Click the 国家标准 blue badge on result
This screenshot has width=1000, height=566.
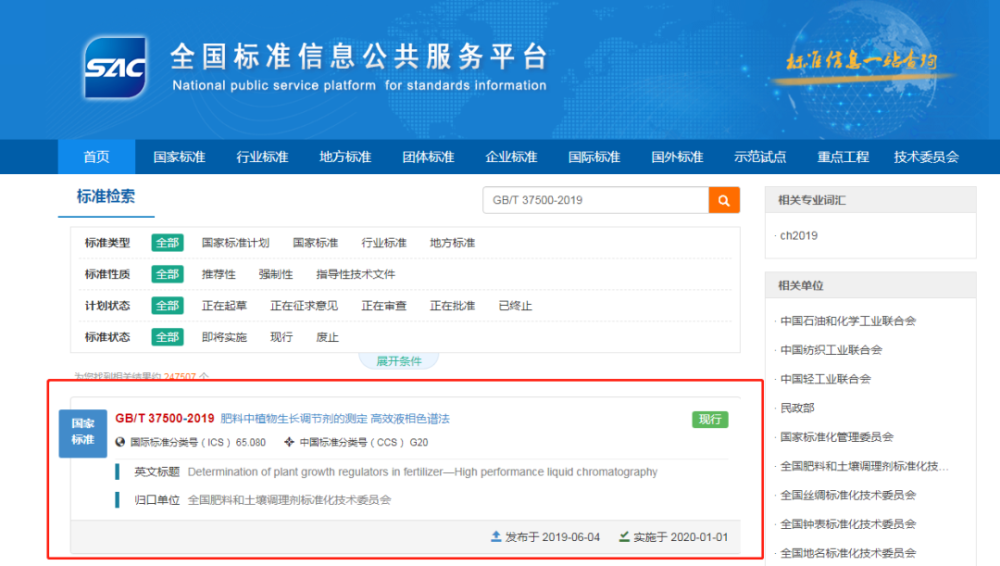[83, 432]
